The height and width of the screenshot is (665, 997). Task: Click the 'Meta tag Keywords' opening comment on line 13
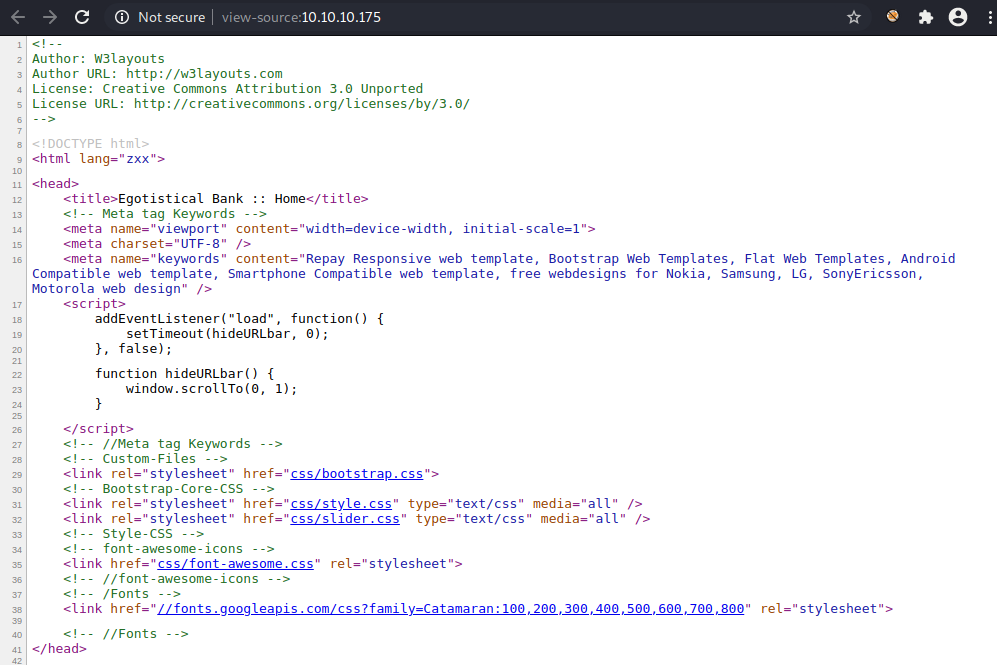(165, 214)
